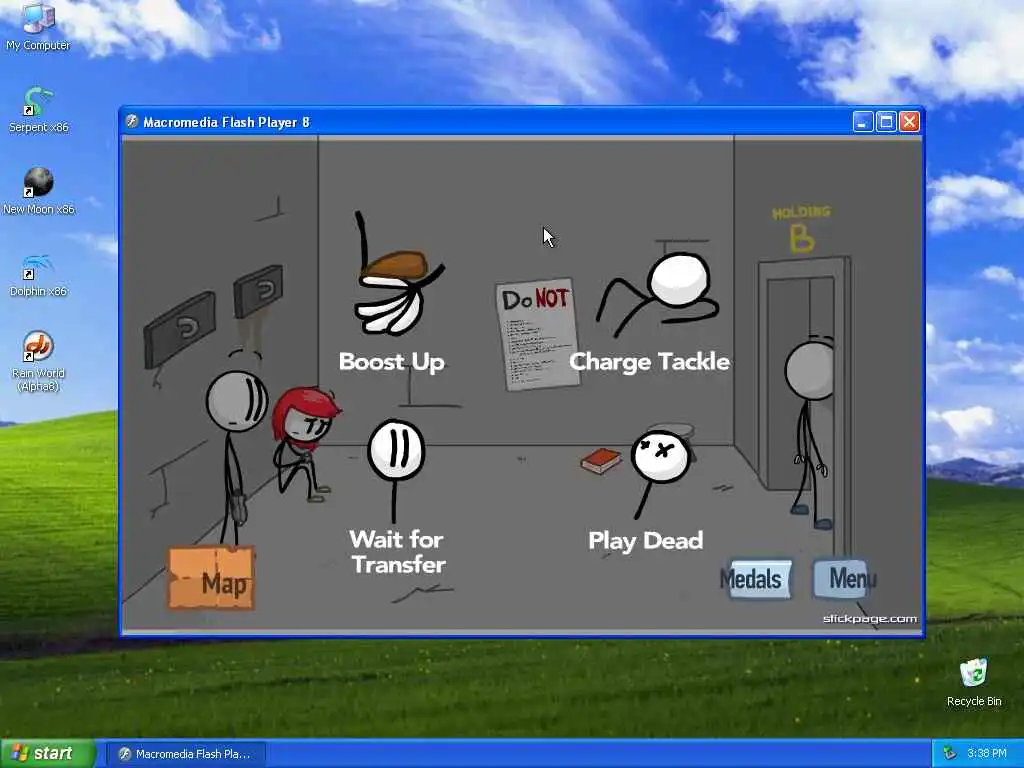
Task: Click the guard standing in Holding B doorway
Action: click(810, 431)
